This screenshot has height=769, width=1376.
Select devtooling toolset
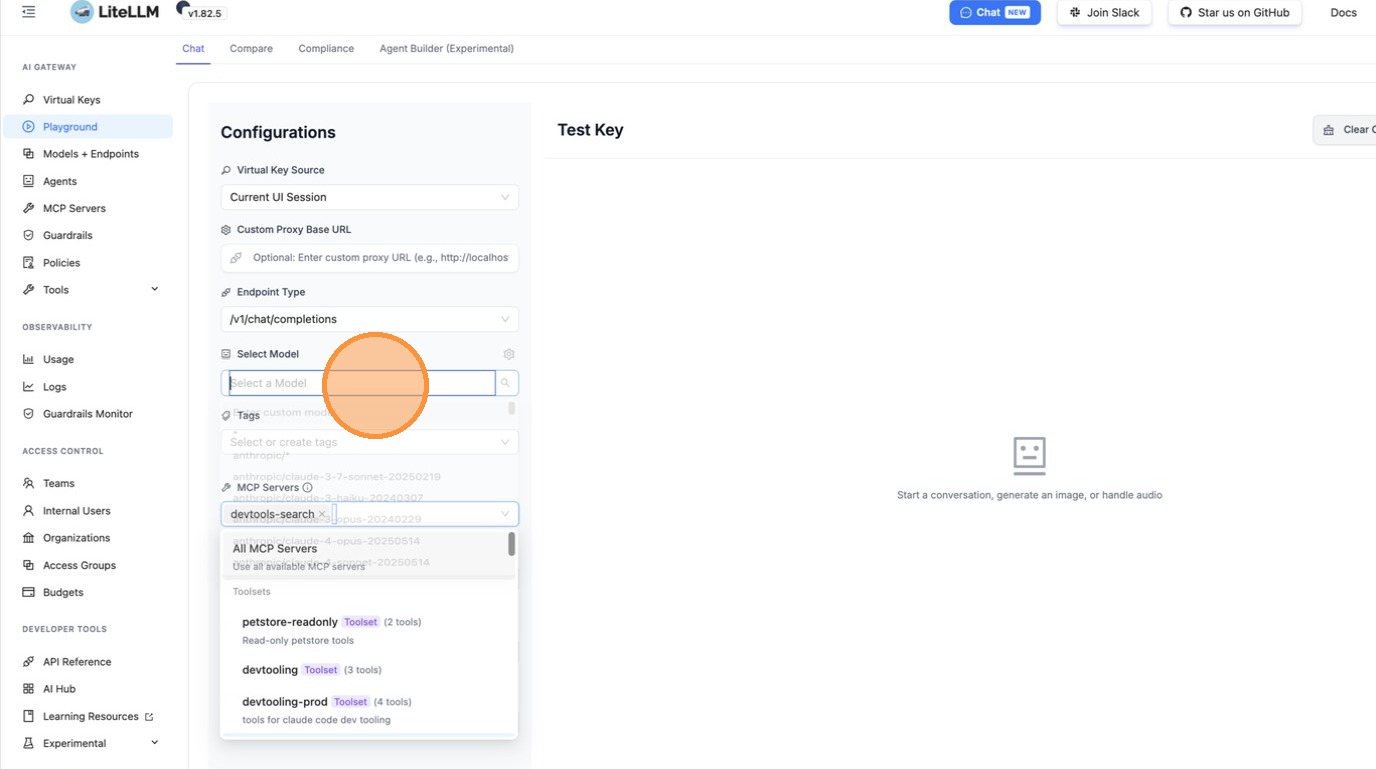(367, 670)
